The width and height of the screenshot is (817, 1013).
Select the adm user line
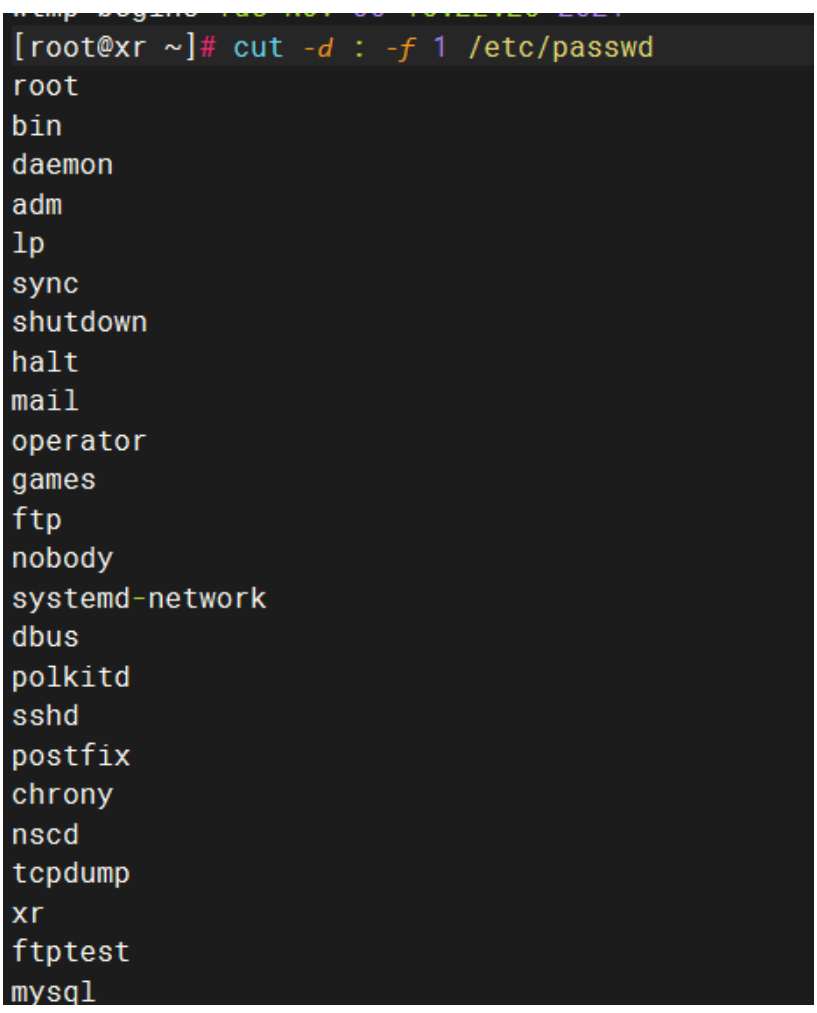[x=37, y=205]
